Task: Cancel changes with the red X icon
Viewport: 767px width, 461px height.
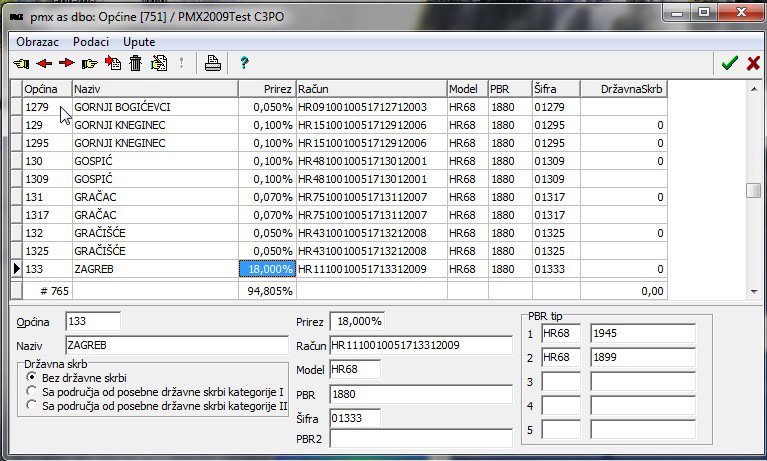Action: coord(753,63)
